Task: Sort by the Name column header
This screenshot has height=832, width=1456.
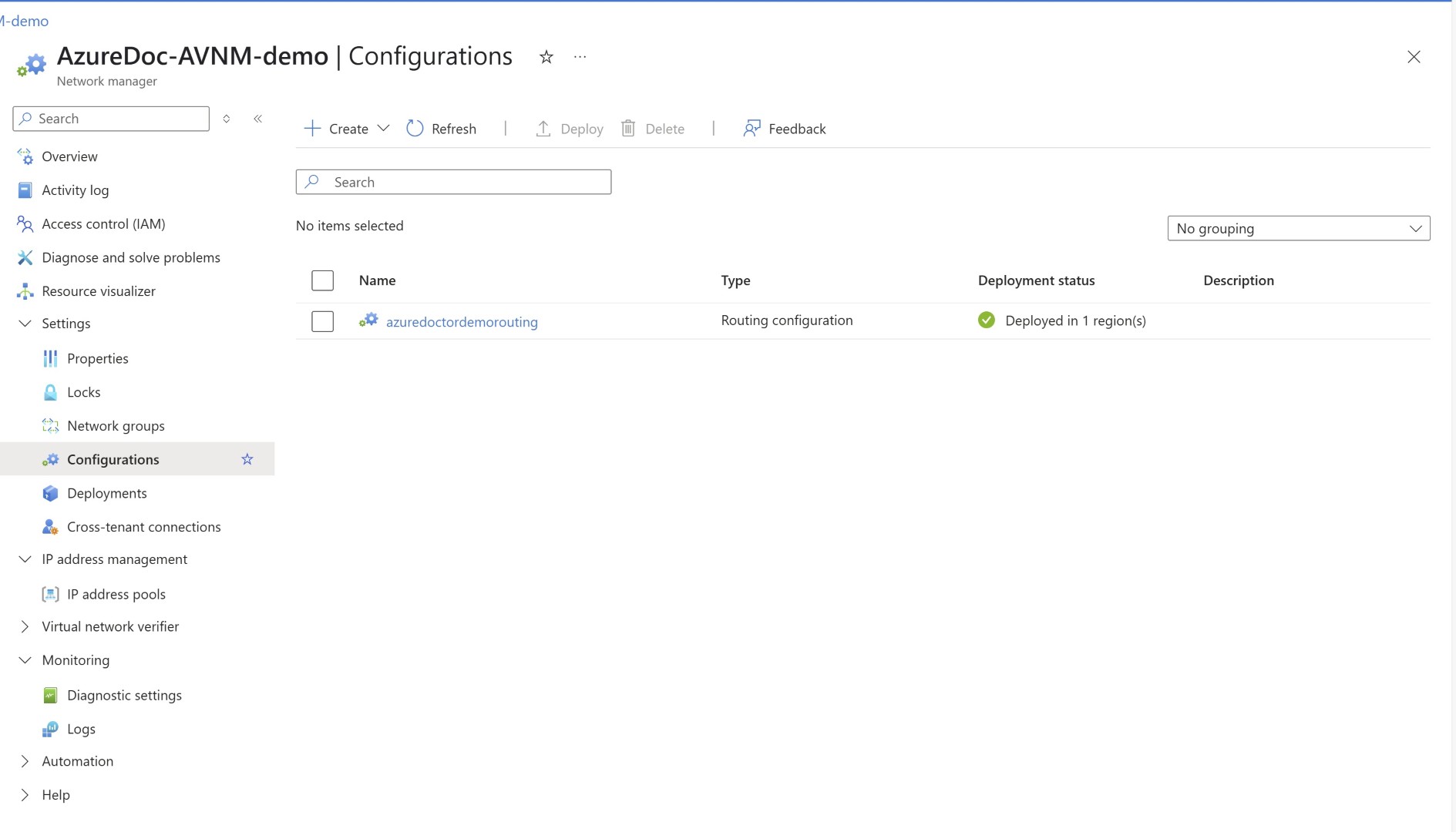Action: click(377, 280)
